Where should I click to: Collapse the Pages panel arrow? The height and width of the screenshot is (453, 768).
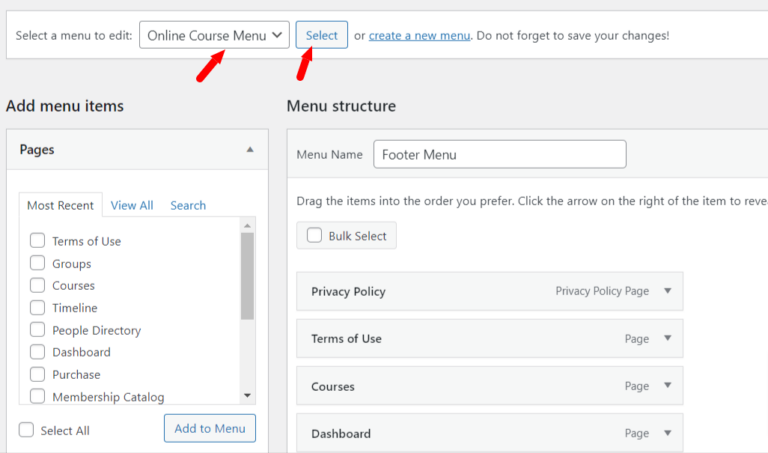(x=250, y=150)
